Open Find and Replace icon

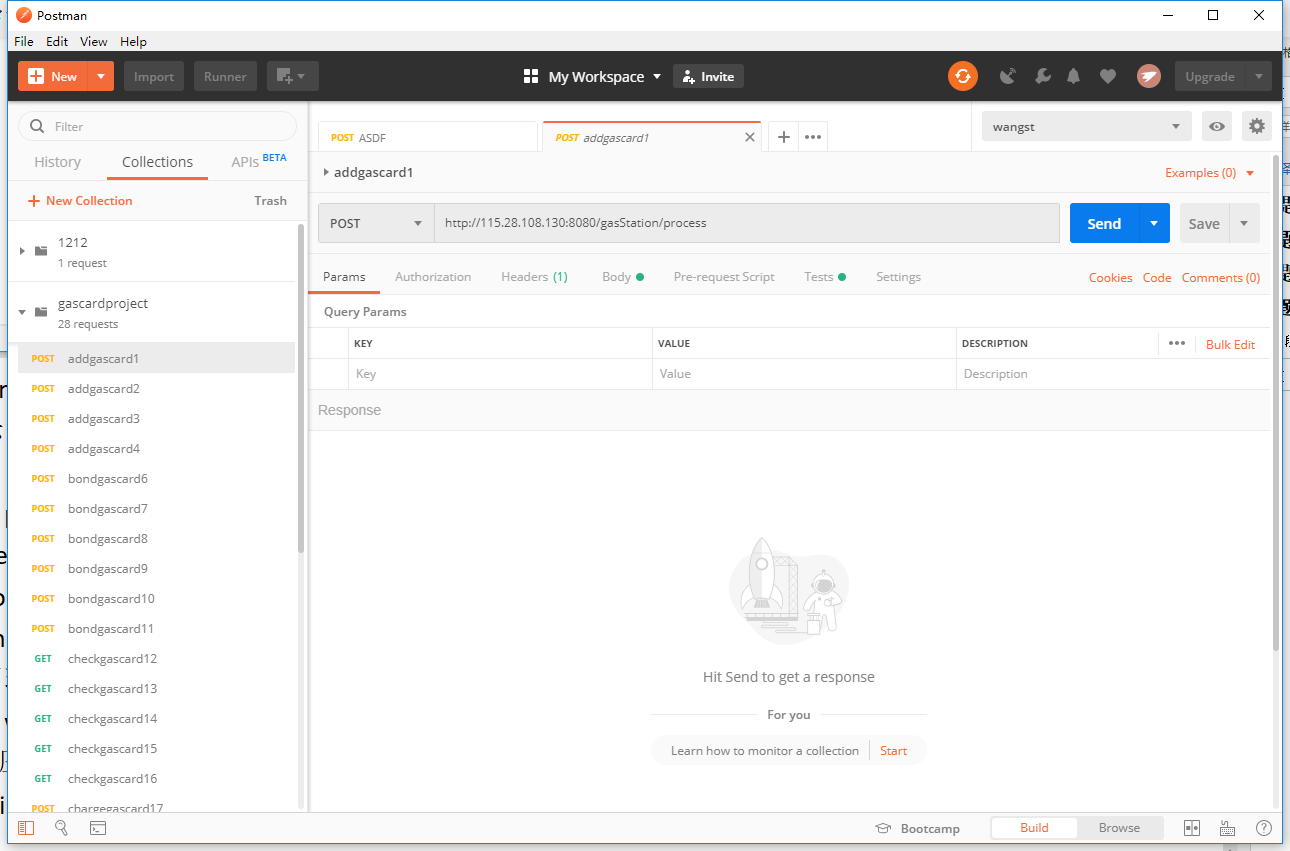(61, 828)
